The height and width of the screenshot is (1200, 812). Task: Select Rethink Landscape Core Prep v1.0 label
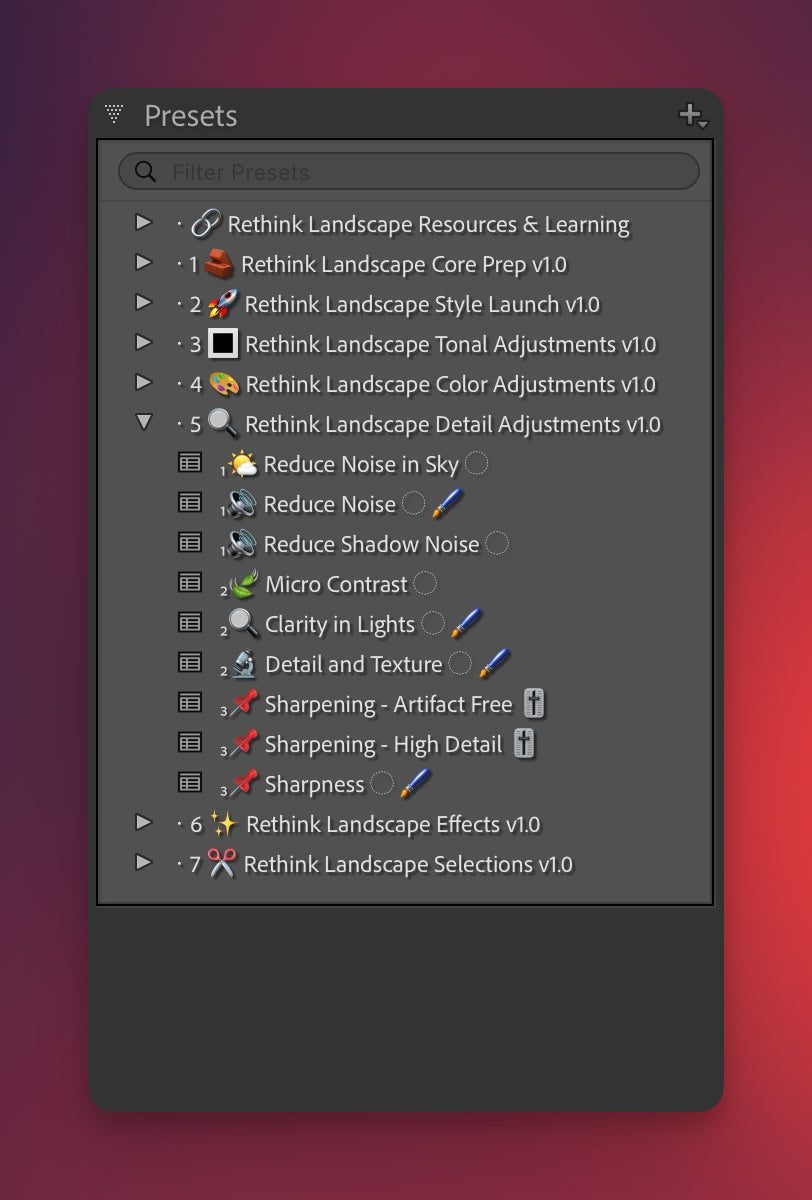tap(404, 265)
